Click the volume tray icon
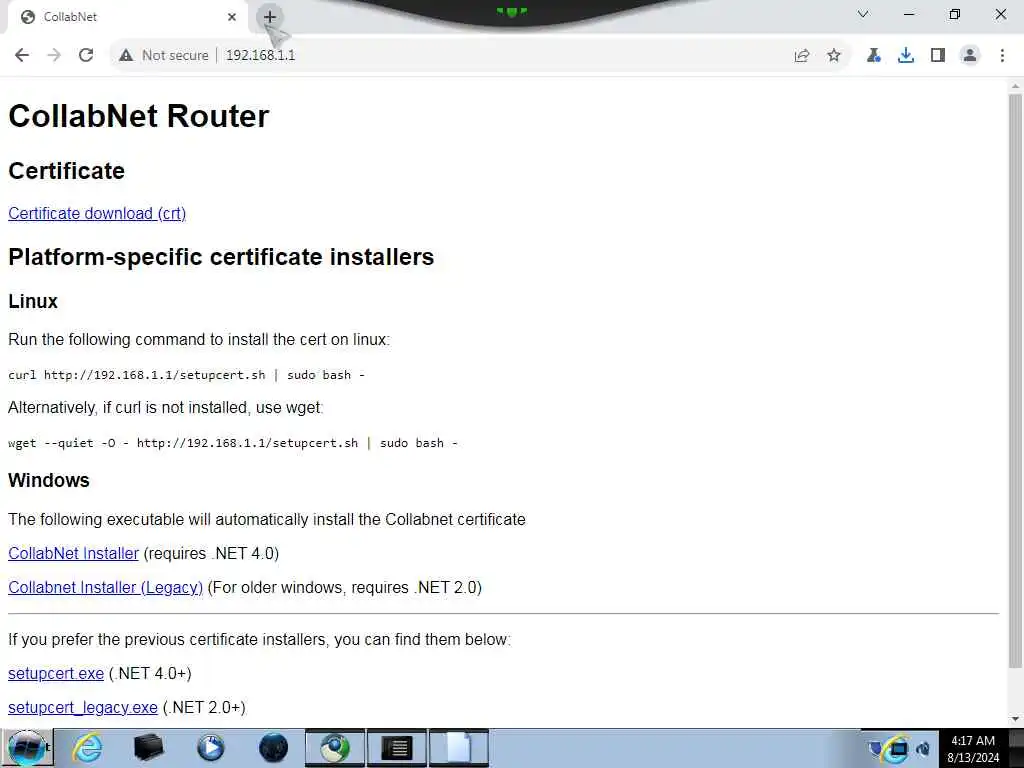 tap(923, 748)
